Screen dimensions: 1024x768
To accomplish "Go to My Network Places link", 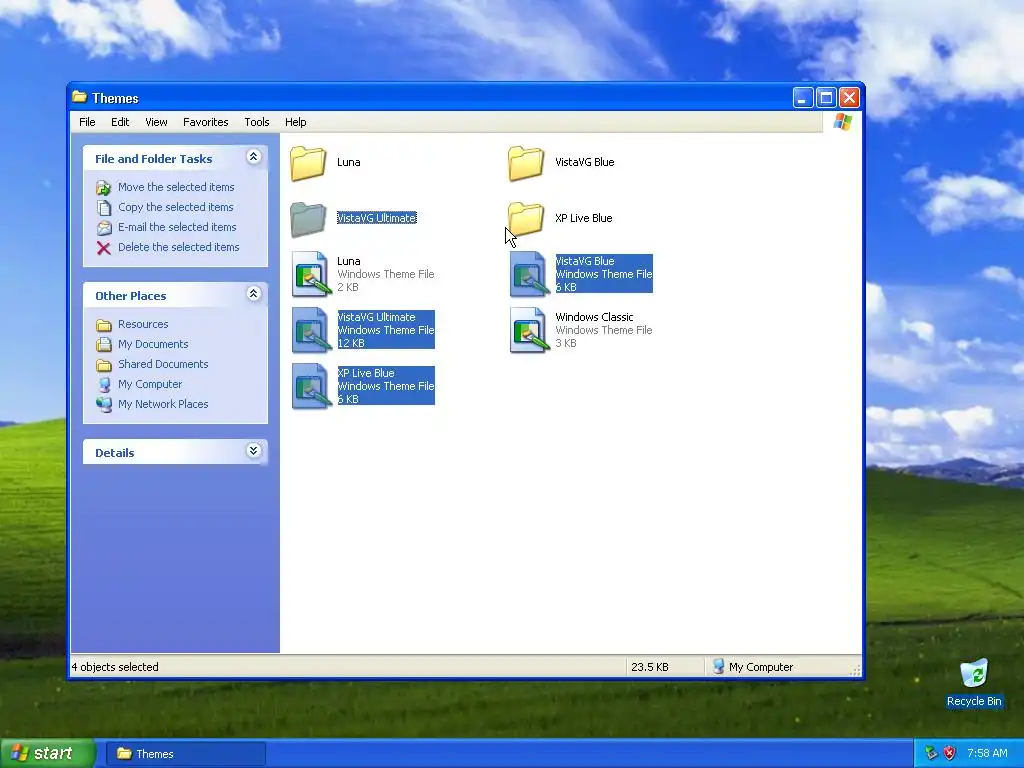I will click(x=163, y=404).
